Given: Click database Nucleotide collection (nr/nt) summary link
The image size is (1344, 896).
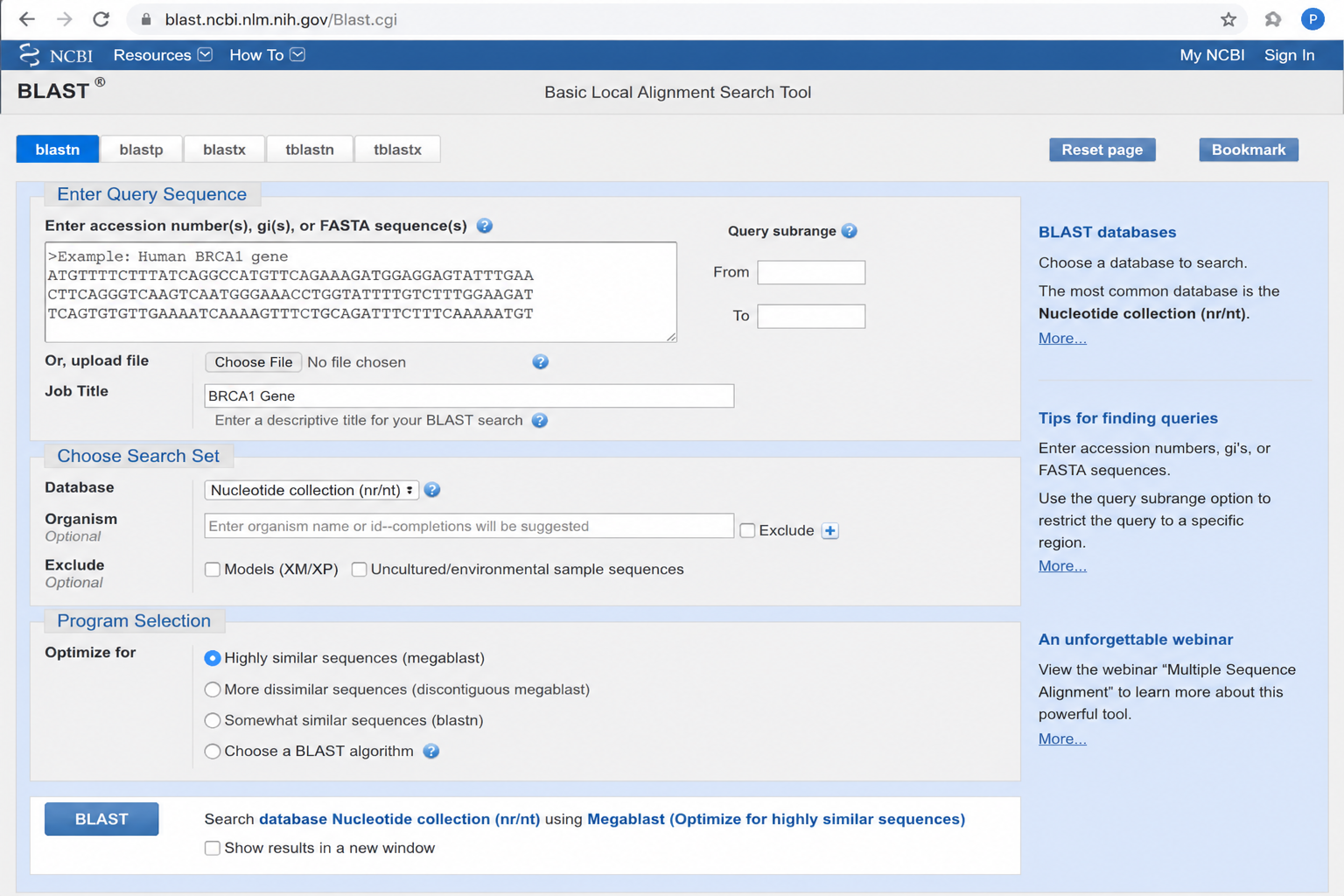Looking at the screenshot, I should [399, 819].
